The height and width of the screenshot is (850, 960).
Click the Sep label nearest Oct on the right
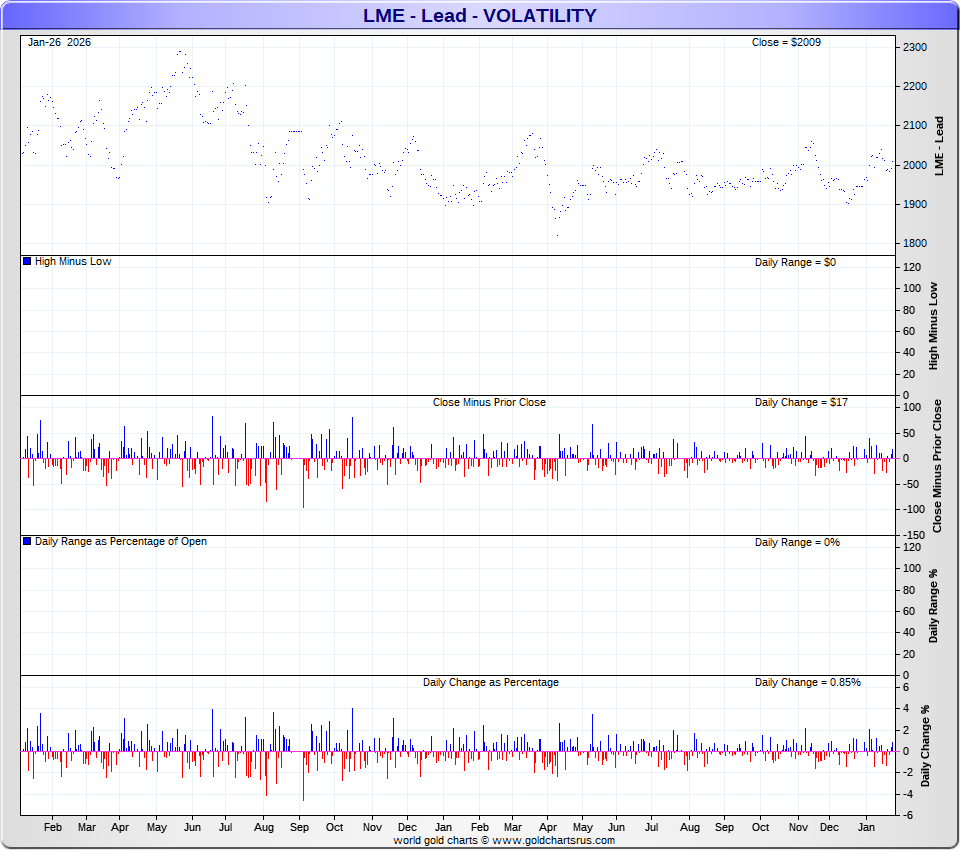coord(725,827)
